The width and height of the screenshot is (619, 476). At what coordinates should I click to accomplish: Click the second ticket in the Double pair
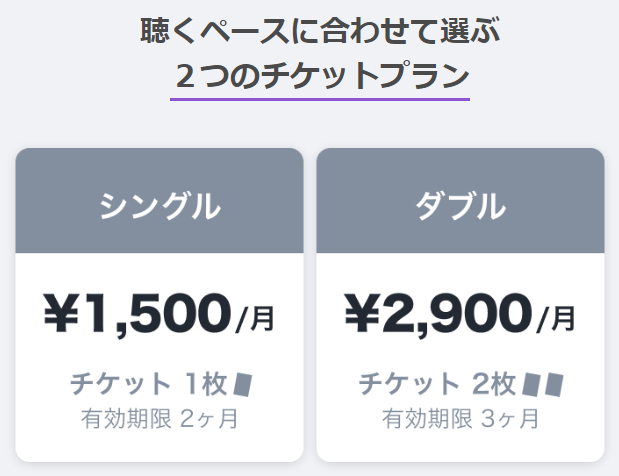(x=554, y=385)
